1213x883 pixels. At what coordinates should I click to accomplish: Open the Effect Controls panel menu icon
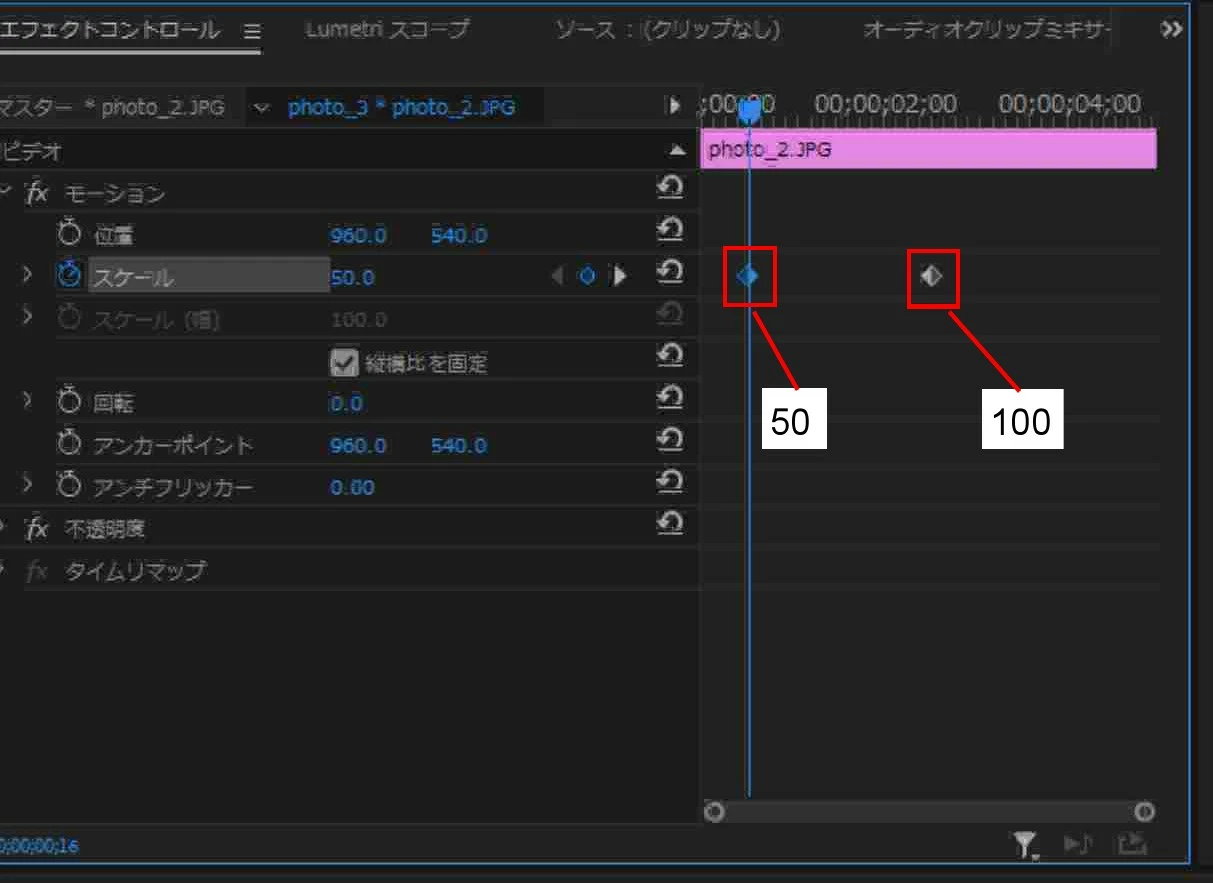253,31
